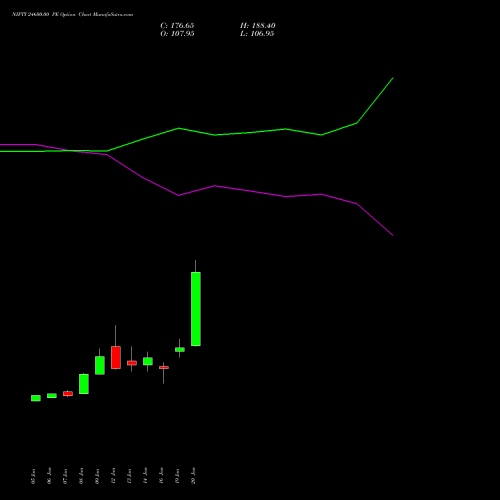Viewport: 500px width, 500px height.
Task: Select the first green candle for 05 Jan
Action: pyautogui.click(x=36, y=398)
